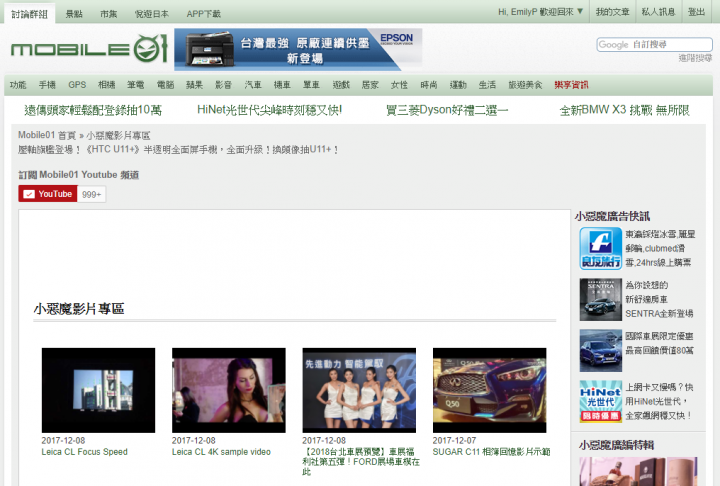Viewport: 720px width, 486px height.
Task: Open the 筆電 category menu
Action: [135, 85]
